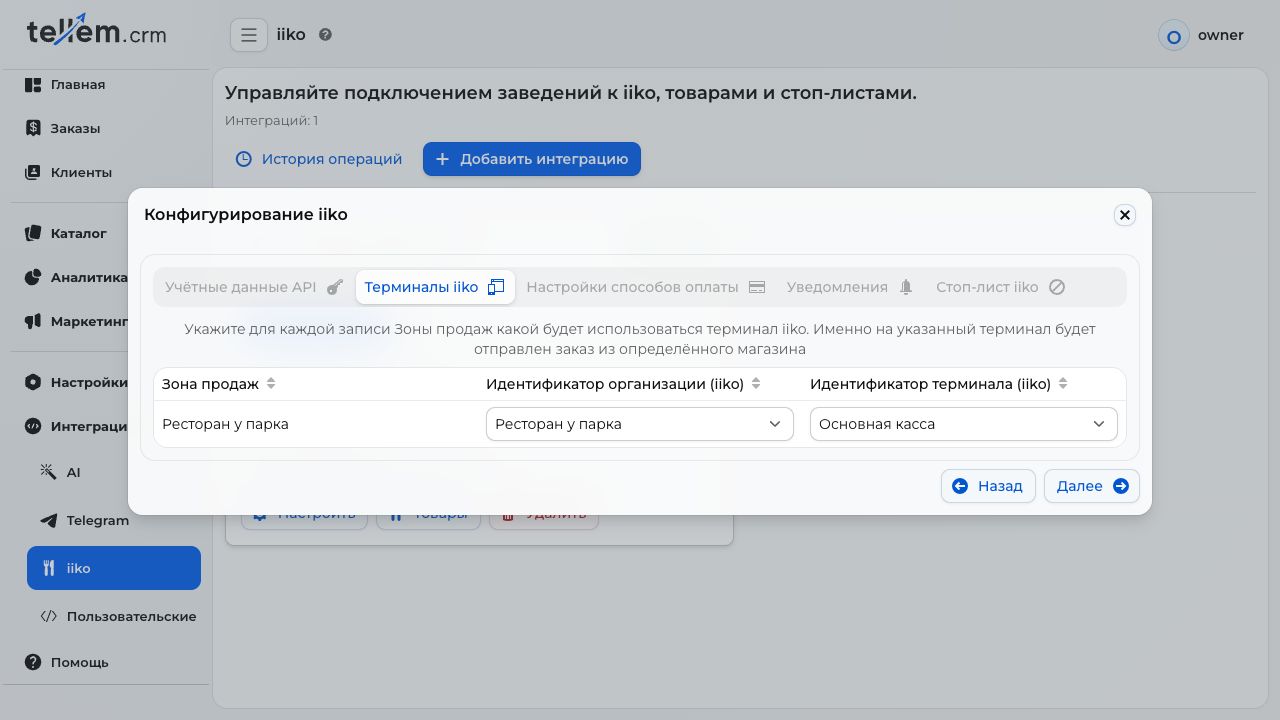1280x720 pixels.
Task: Select the iiko integration sidebar item
Action: (114, 568)
